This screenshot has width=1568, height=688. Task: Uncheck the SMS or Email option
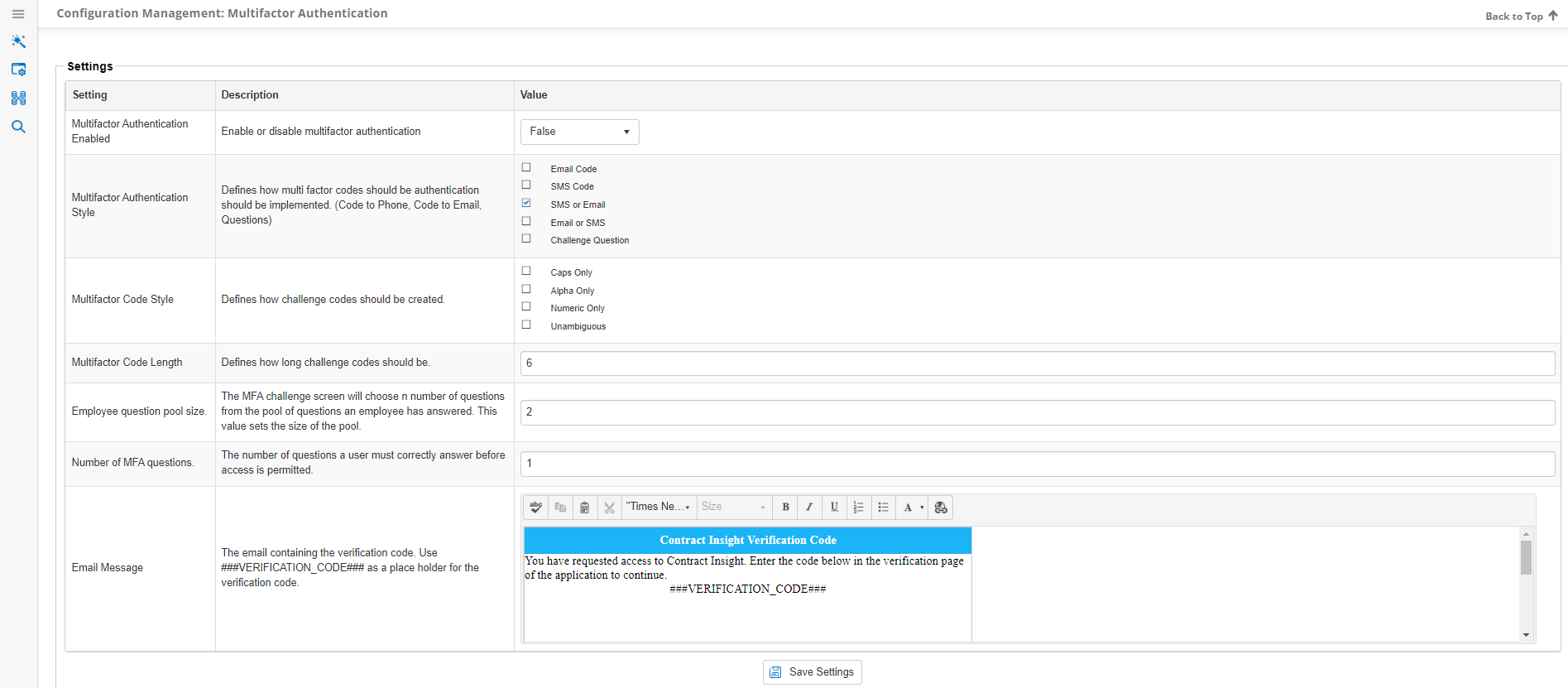pos(526,203)
